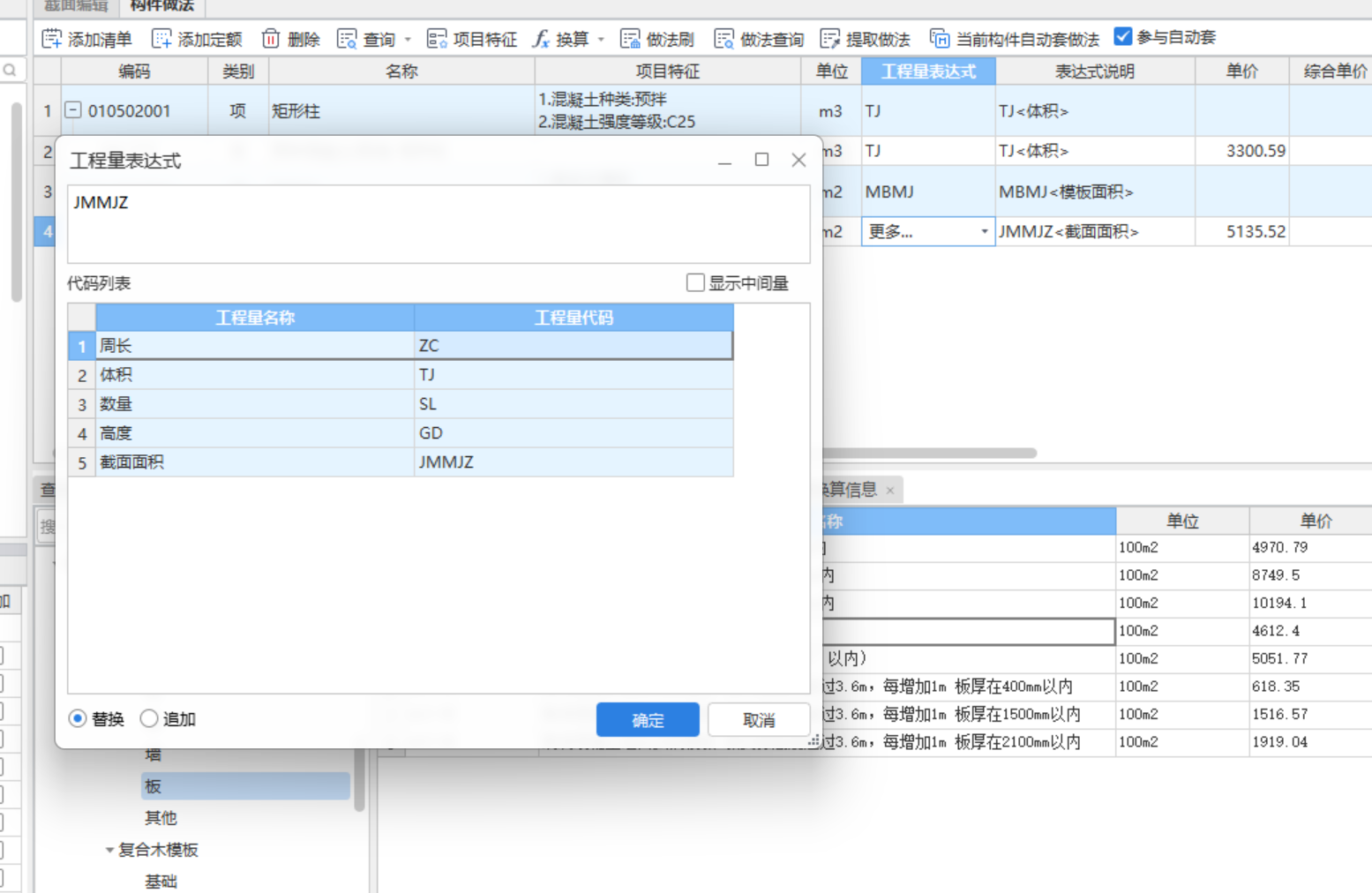
Task: Collapse row 010502001 tree node
Action: pos(74,110)
